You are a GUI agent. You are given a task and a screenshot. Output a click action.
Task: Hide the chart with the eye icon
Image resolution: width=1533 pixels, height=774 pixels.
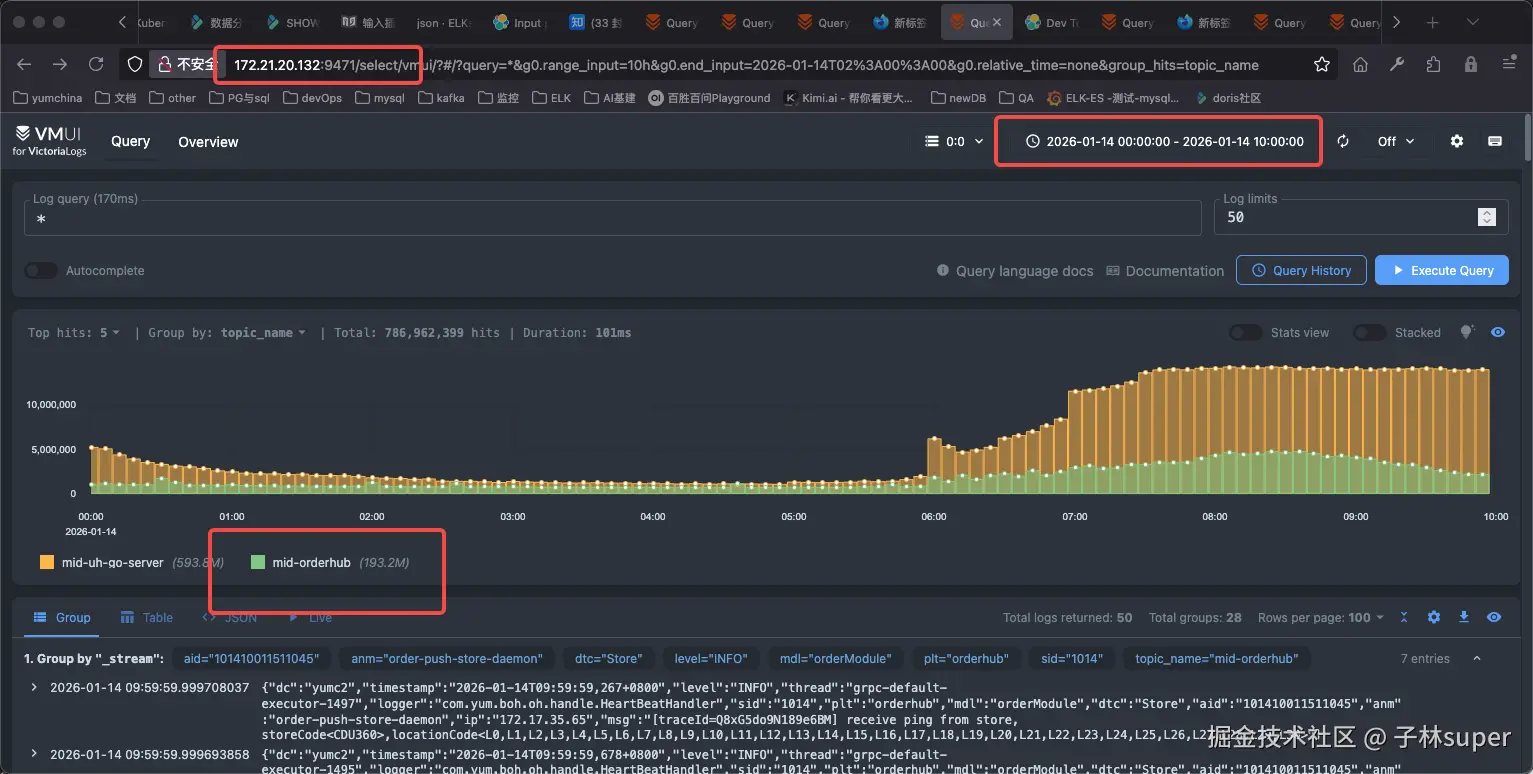1498,332
